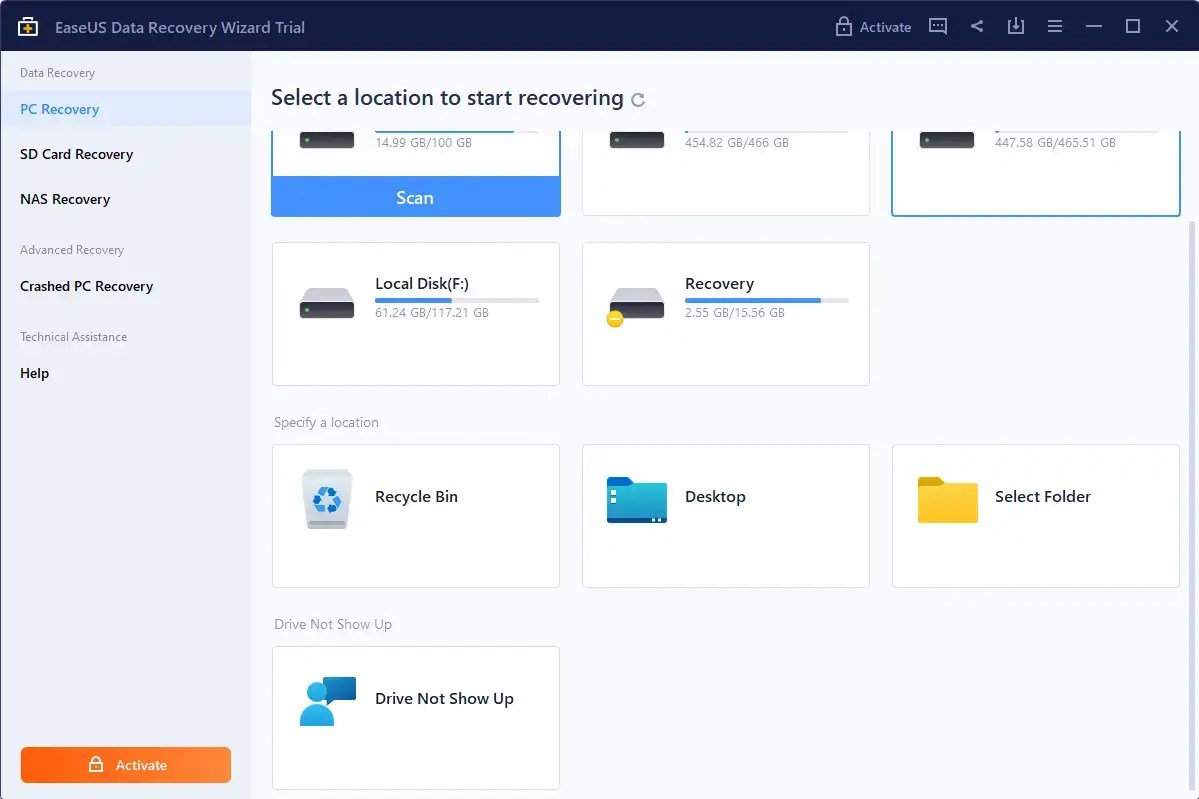Click the EaseUS first-aid logo icon
The height and width of the screenshot is (799, 1199).
tap(28, 27)
